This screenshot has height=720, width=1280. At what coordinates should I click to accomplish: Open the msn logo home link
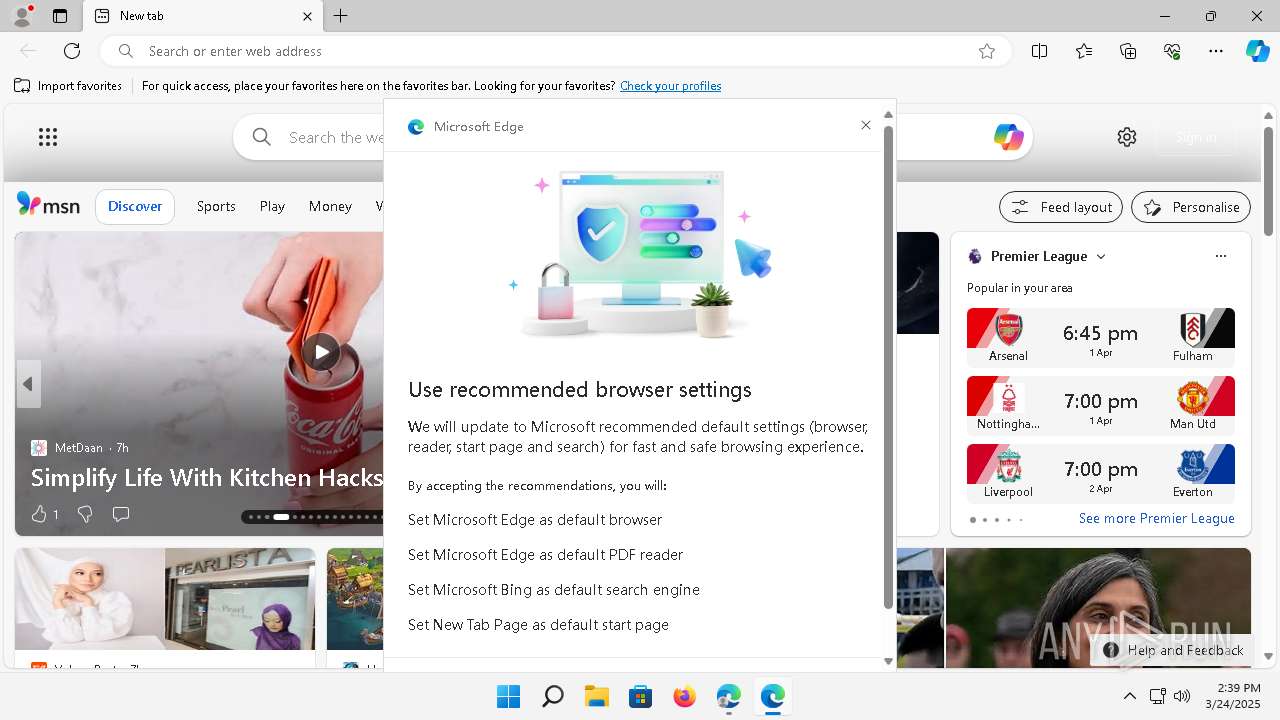(48, 205)
